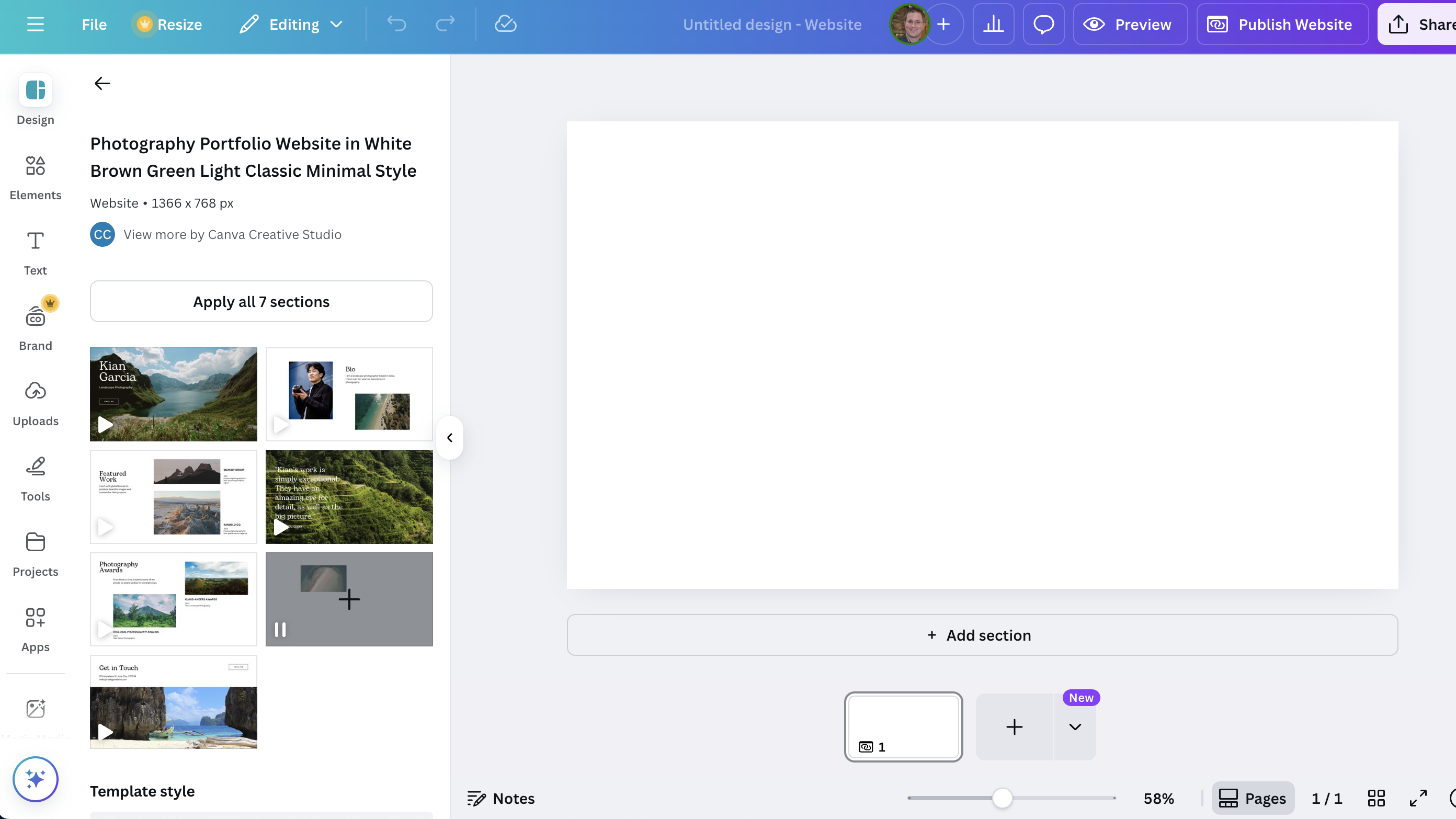Click the CC creator avatar
The image size is (1456, 819).
[103, 235]
